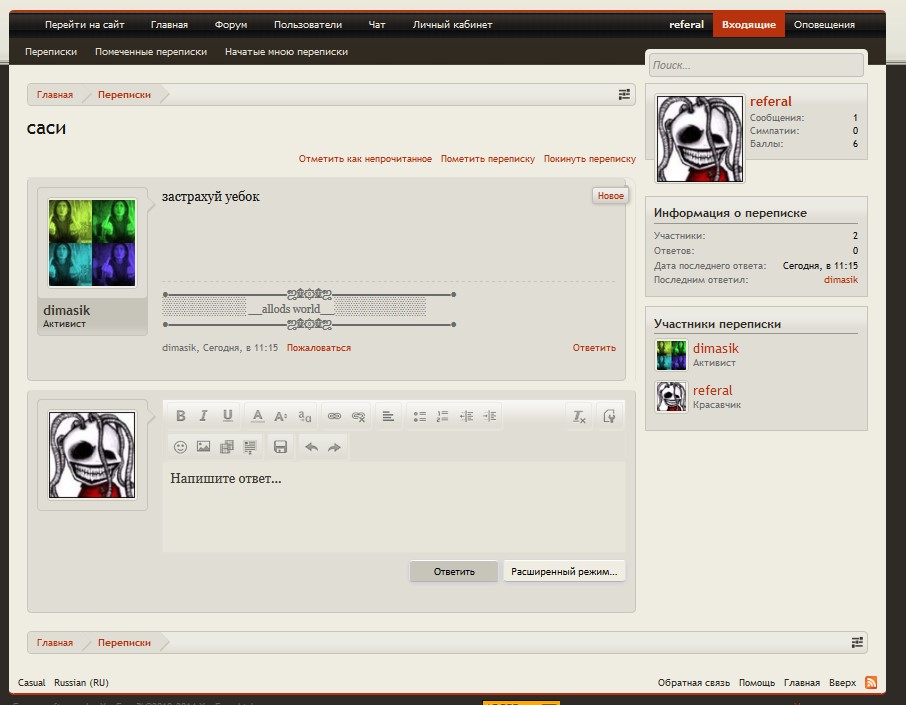Screen dimensions: 906x705
Task: Go to Пользователи menu item
Action: click(x=308, y=24)
